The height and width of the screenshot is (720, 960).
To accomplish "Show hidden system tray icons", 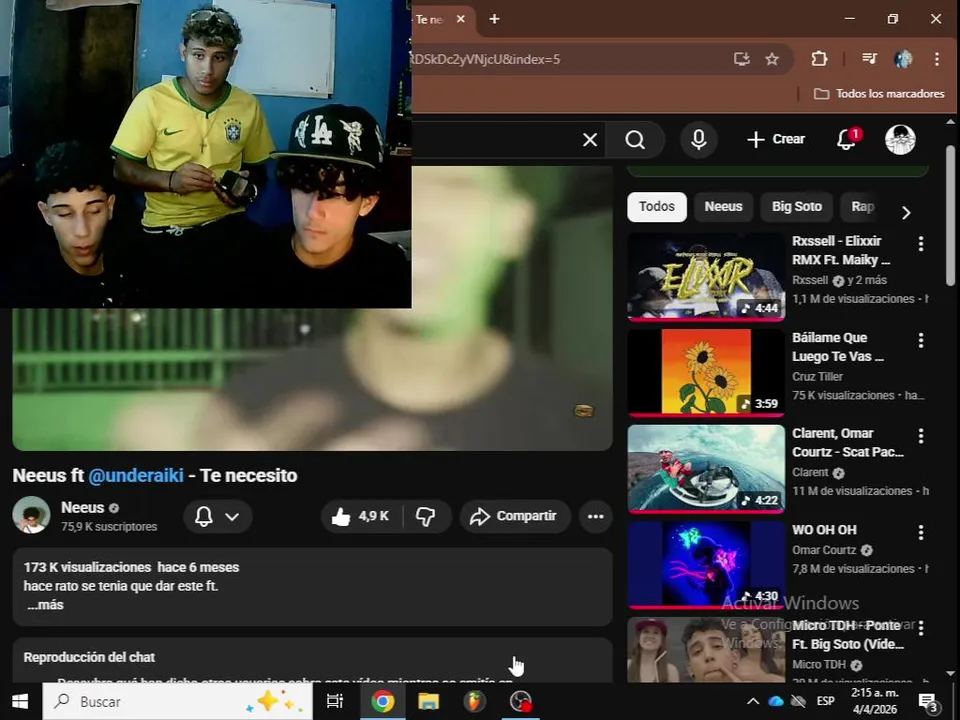I will [752, 702].
